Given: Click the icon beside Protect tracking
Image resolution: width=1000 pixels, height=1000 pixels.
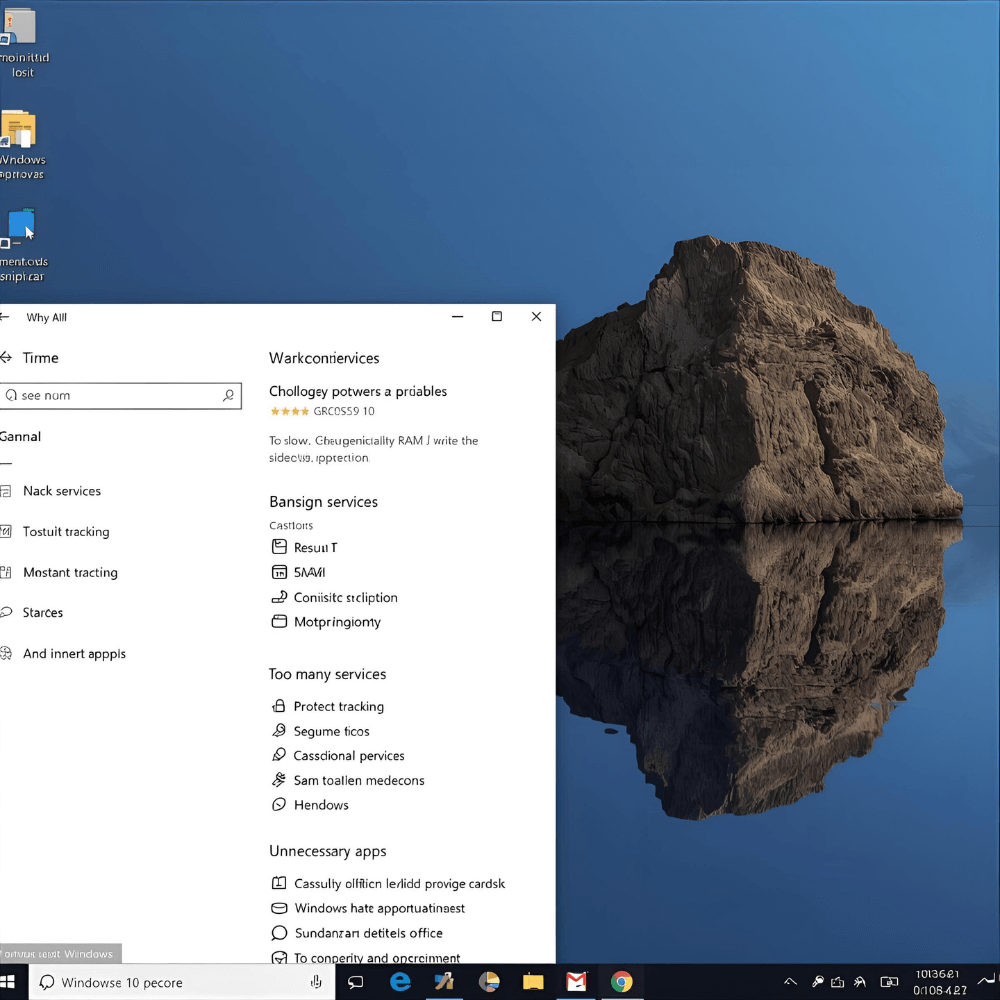Looking at the screenshot, I should (279, 706).
